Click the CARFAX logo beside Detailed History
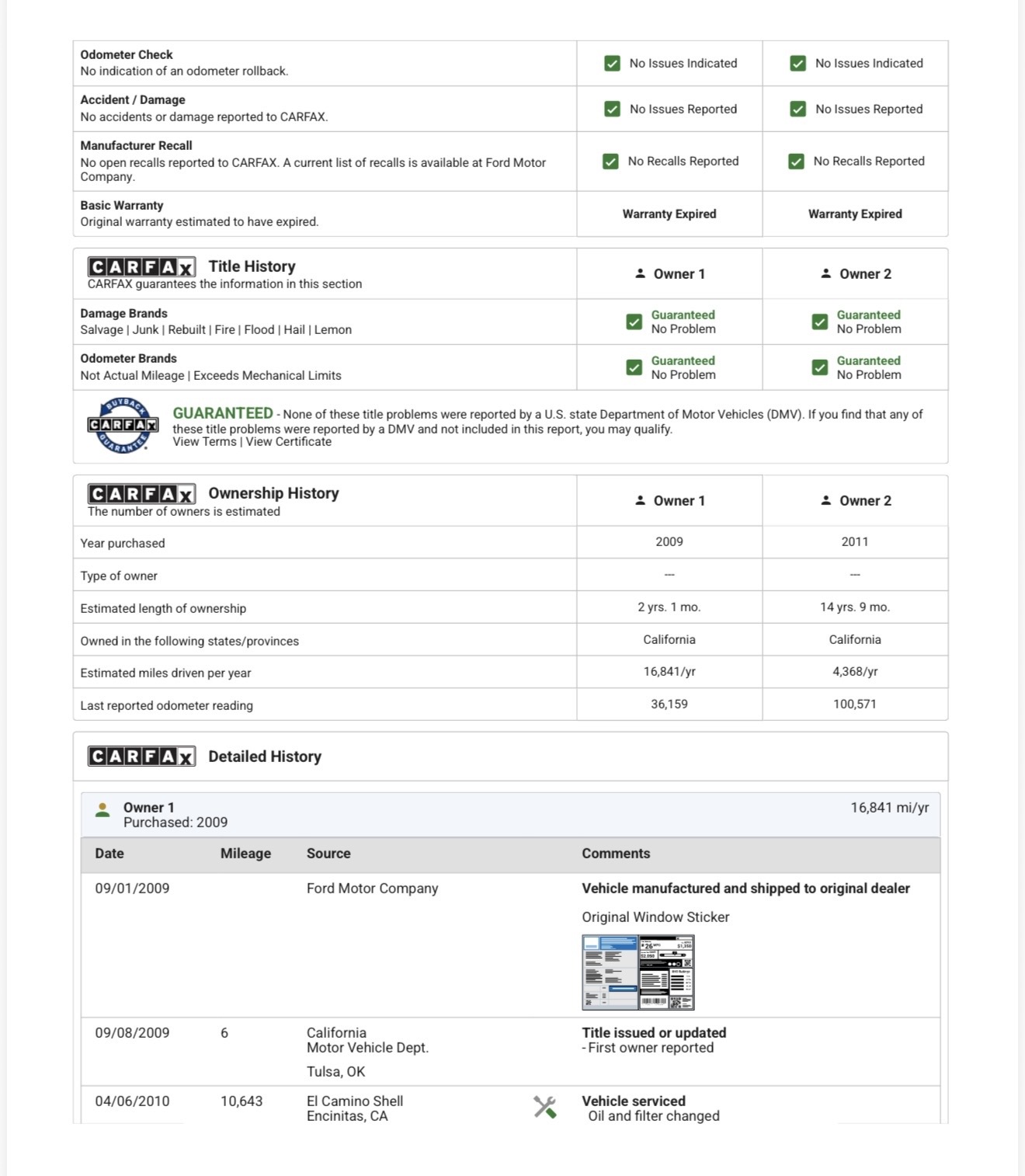The image size is (1025, 1176). (141, 757)
